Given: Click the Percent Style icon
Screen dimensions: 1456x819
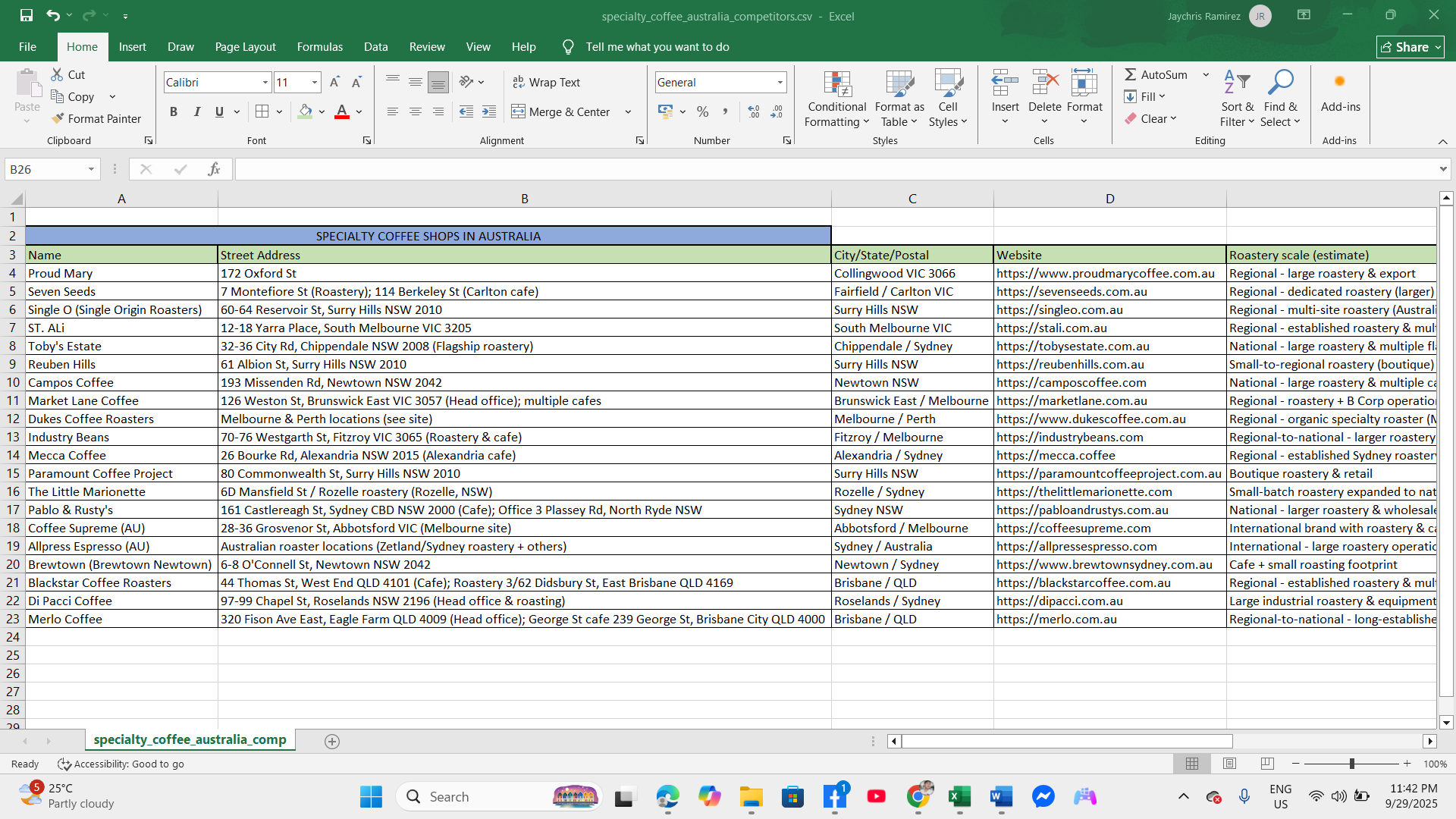Looking at the screenshot, I should click(x=703, y=111).
